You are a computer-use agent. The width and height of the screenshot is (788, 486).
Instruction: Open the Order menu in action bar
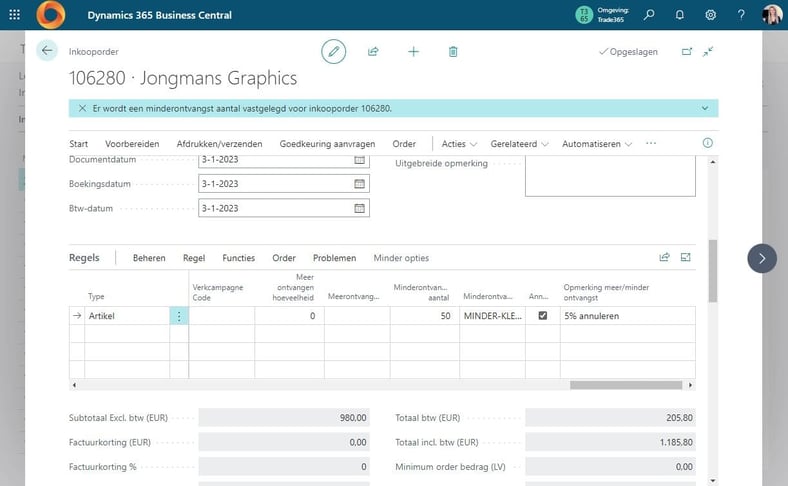point(404,144)
